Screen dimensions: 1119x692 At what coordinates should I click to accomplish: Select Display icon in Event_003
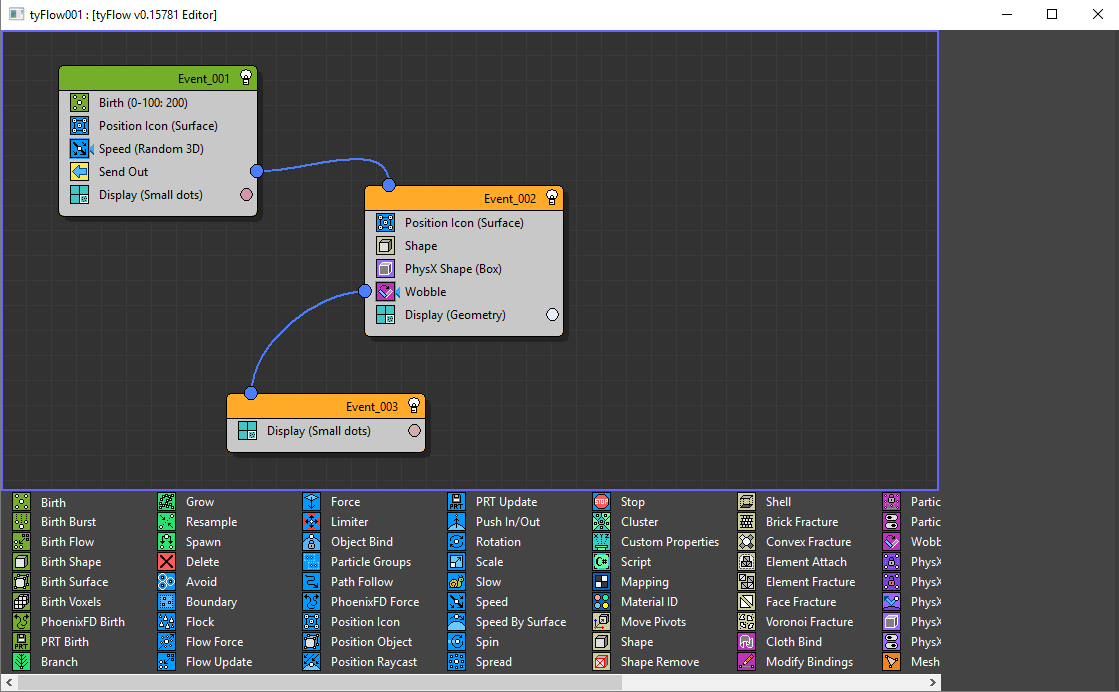(x=248, y=431)
